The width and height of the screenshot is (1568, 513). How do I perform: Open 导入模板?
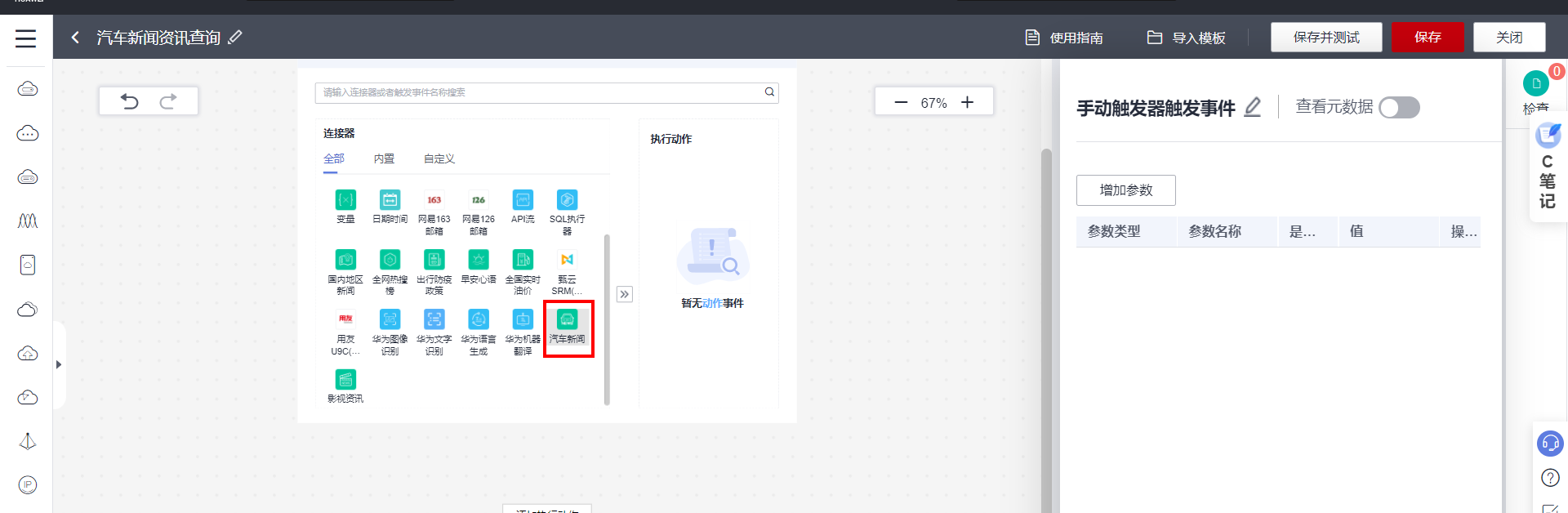click(1187, 38)
